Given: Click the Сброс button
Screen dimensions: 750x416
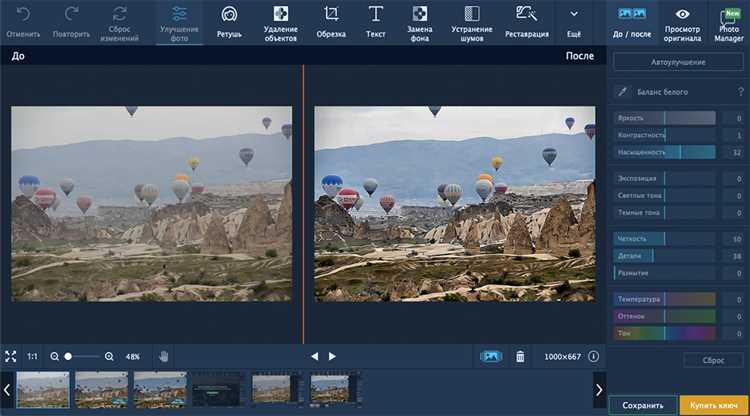Looking at the screenshot, I should point(713,360).
